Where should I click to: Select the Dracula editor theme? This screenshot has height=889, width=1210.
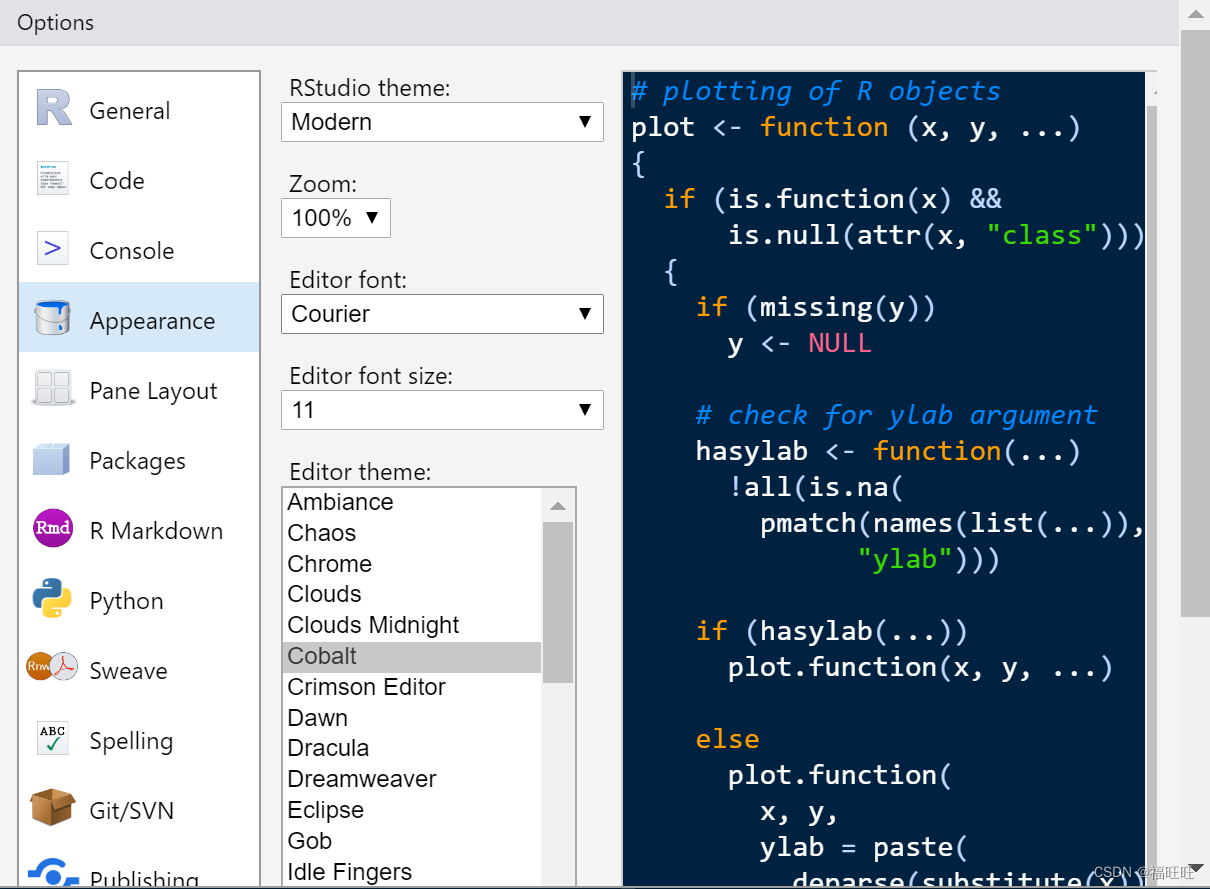[x=412, y=748]
